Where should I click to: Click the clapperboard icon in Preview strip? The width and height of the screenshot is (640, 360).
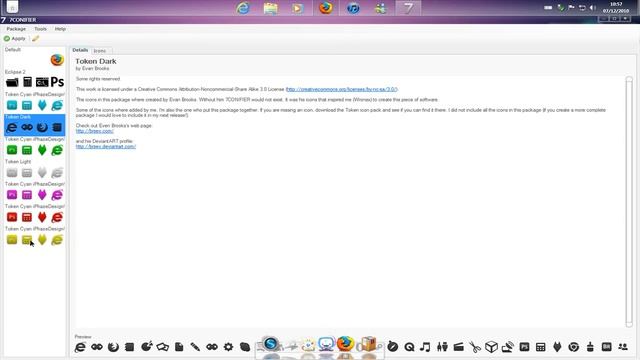(x=458, y=347)
